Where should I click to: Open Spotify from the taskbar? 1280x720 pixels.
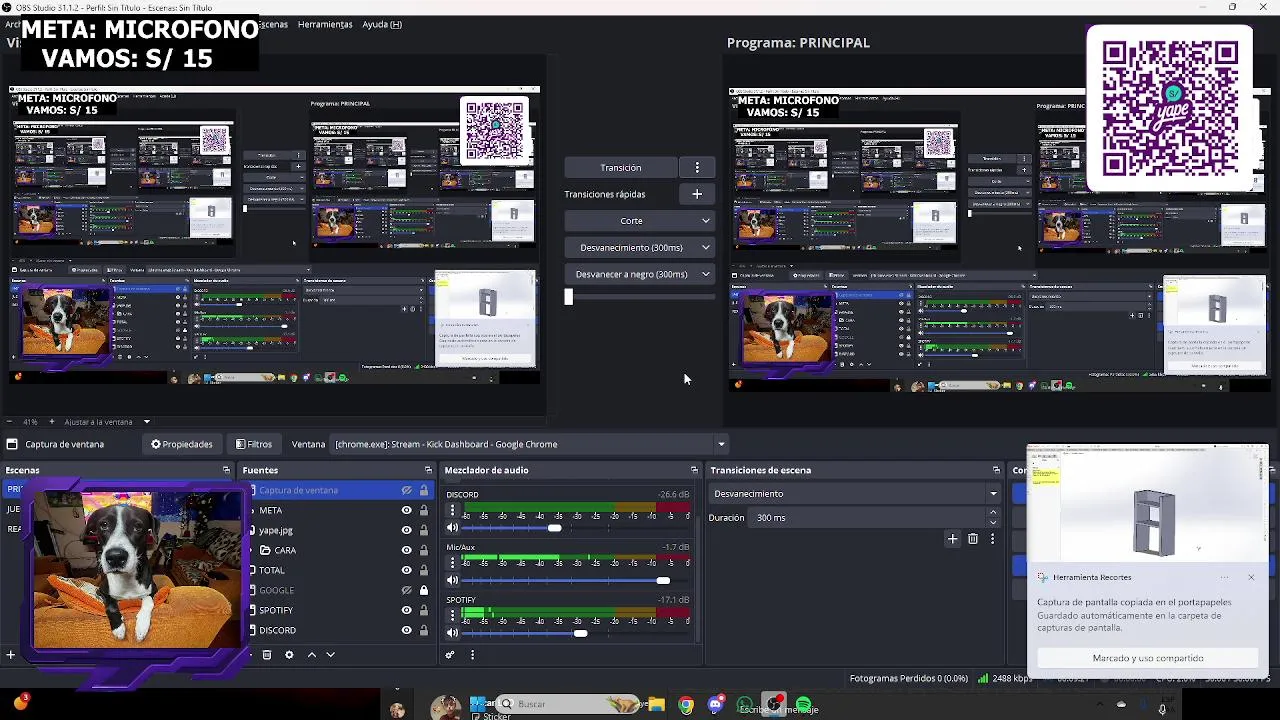tap(803, 705)
